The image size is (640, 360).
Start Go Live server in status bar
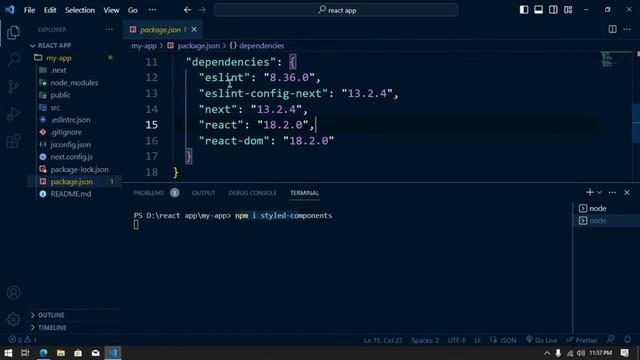(x=541, y=340)
